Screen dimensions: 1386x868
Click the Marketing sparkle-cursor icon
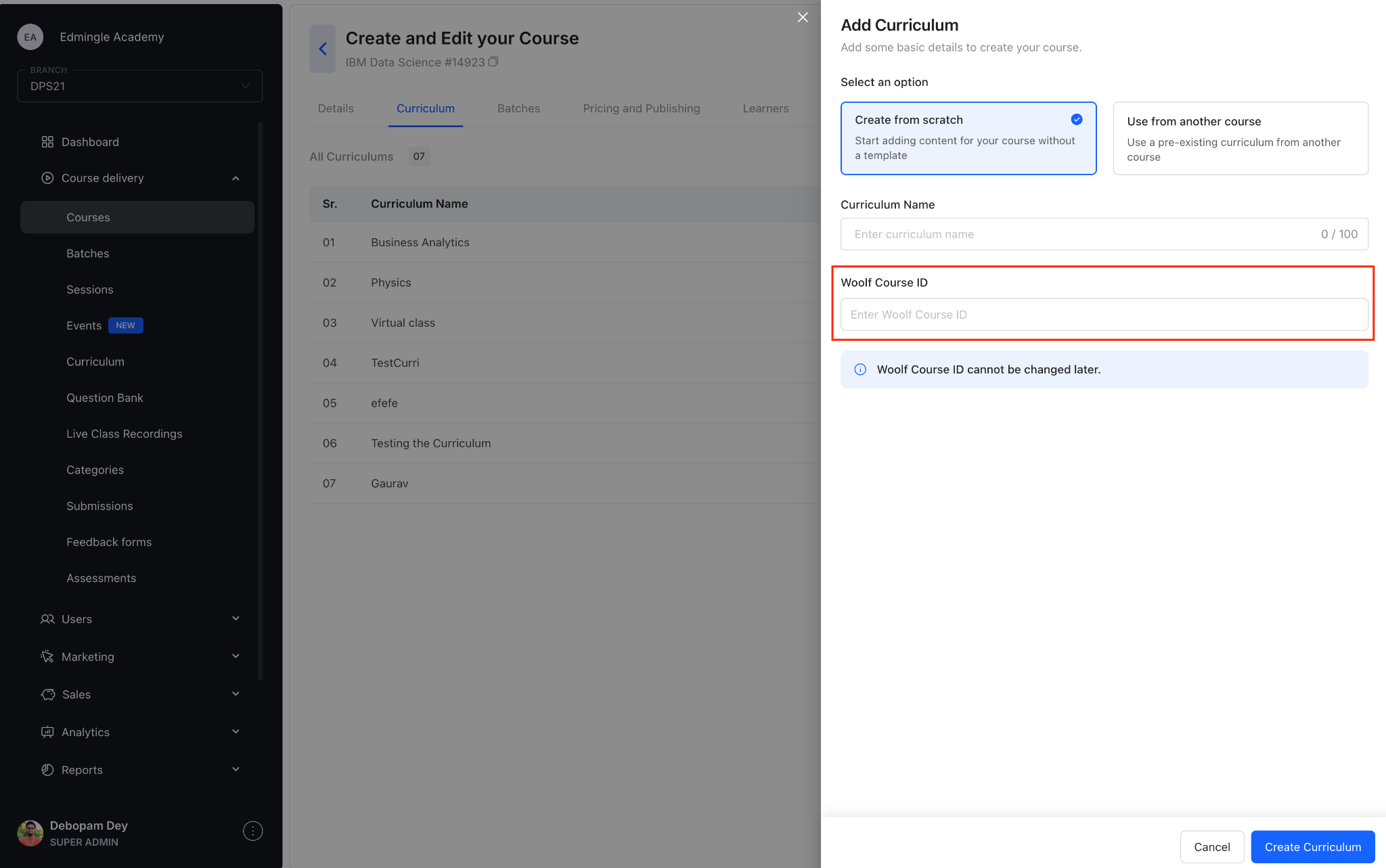click(x=47, y=657)
